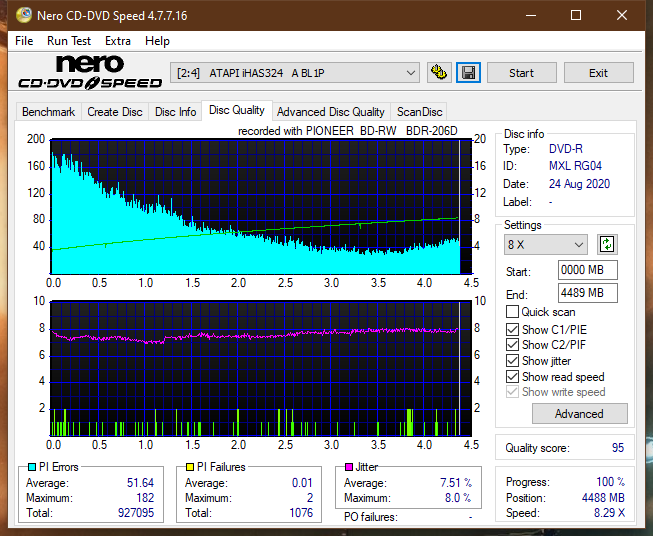
Task: Open the Extra menu
Action: [118, 41]
